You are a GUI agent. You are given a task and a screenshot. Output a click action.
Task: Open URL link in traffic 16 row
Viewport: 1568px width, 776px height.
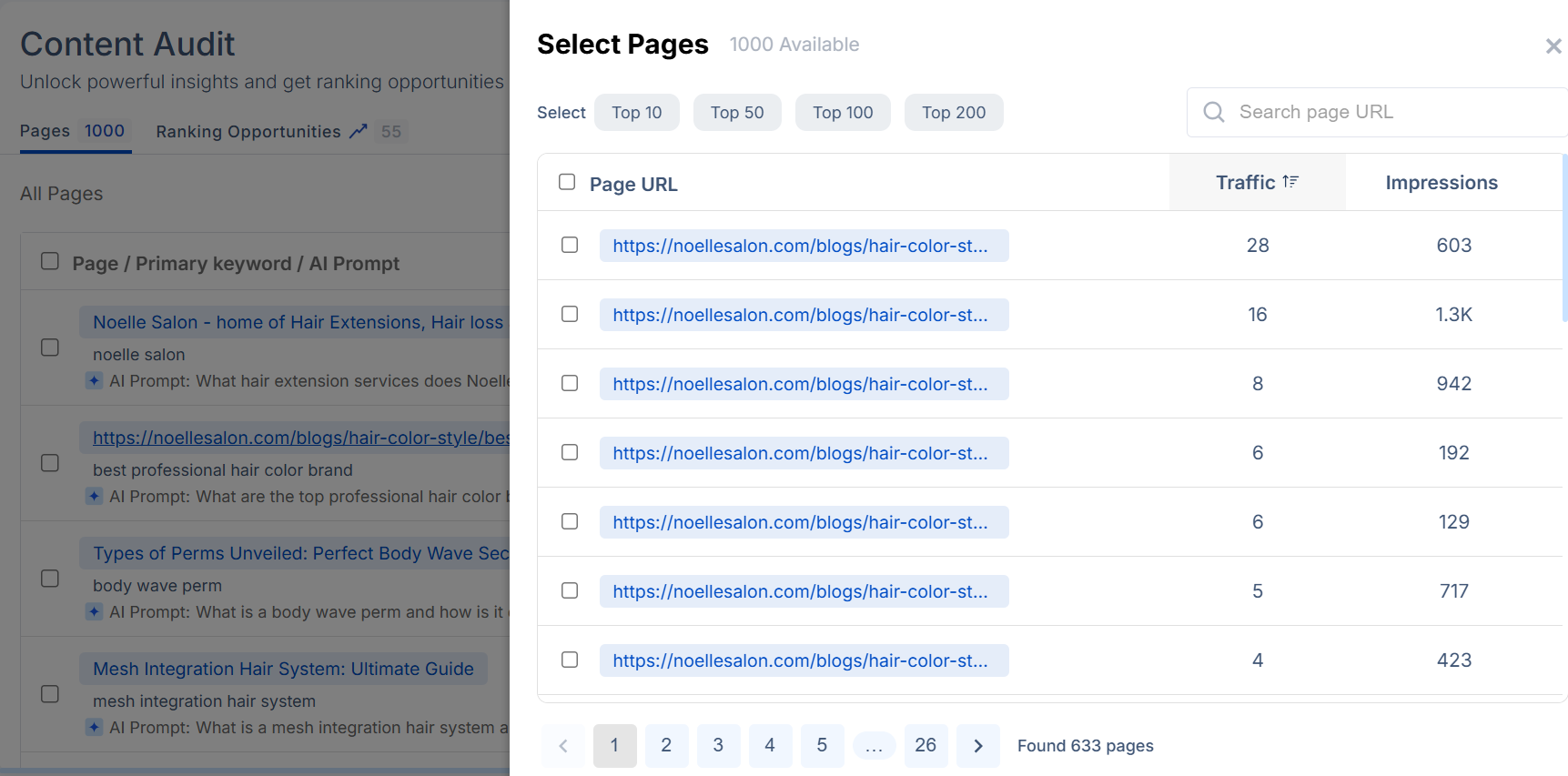804,315
